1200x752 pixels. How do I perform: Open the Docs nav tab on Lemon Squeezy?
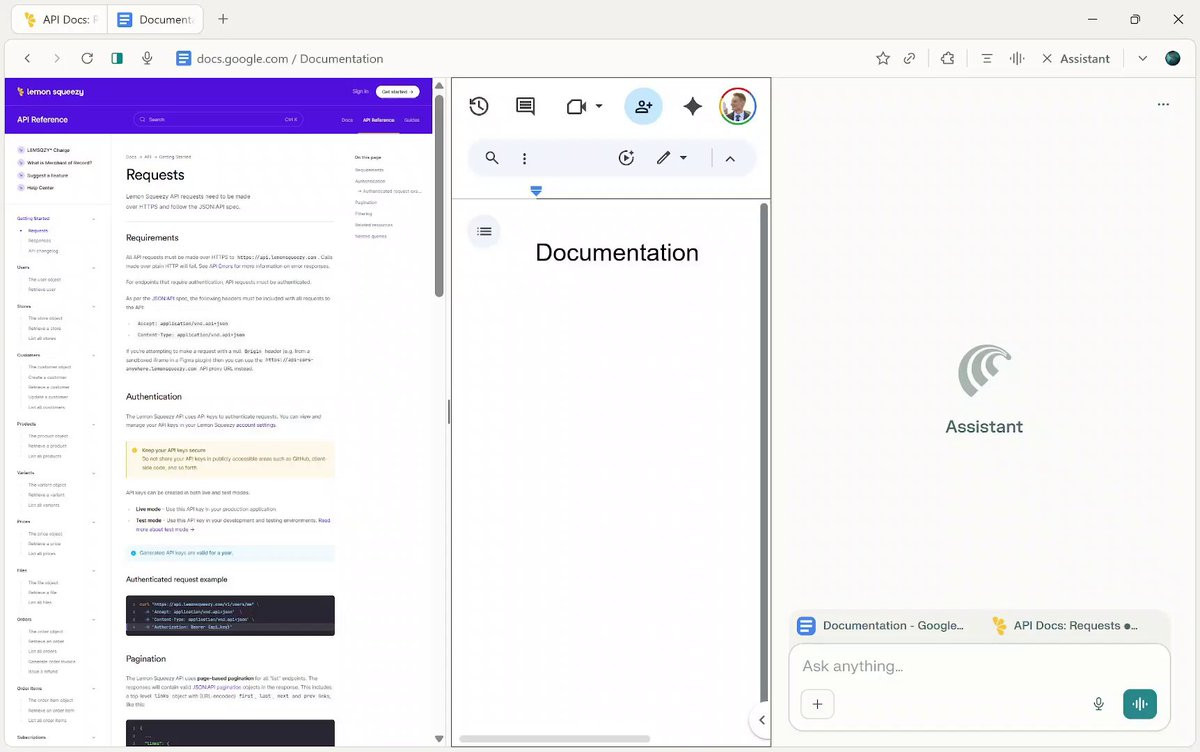click(x=347, y=120)
